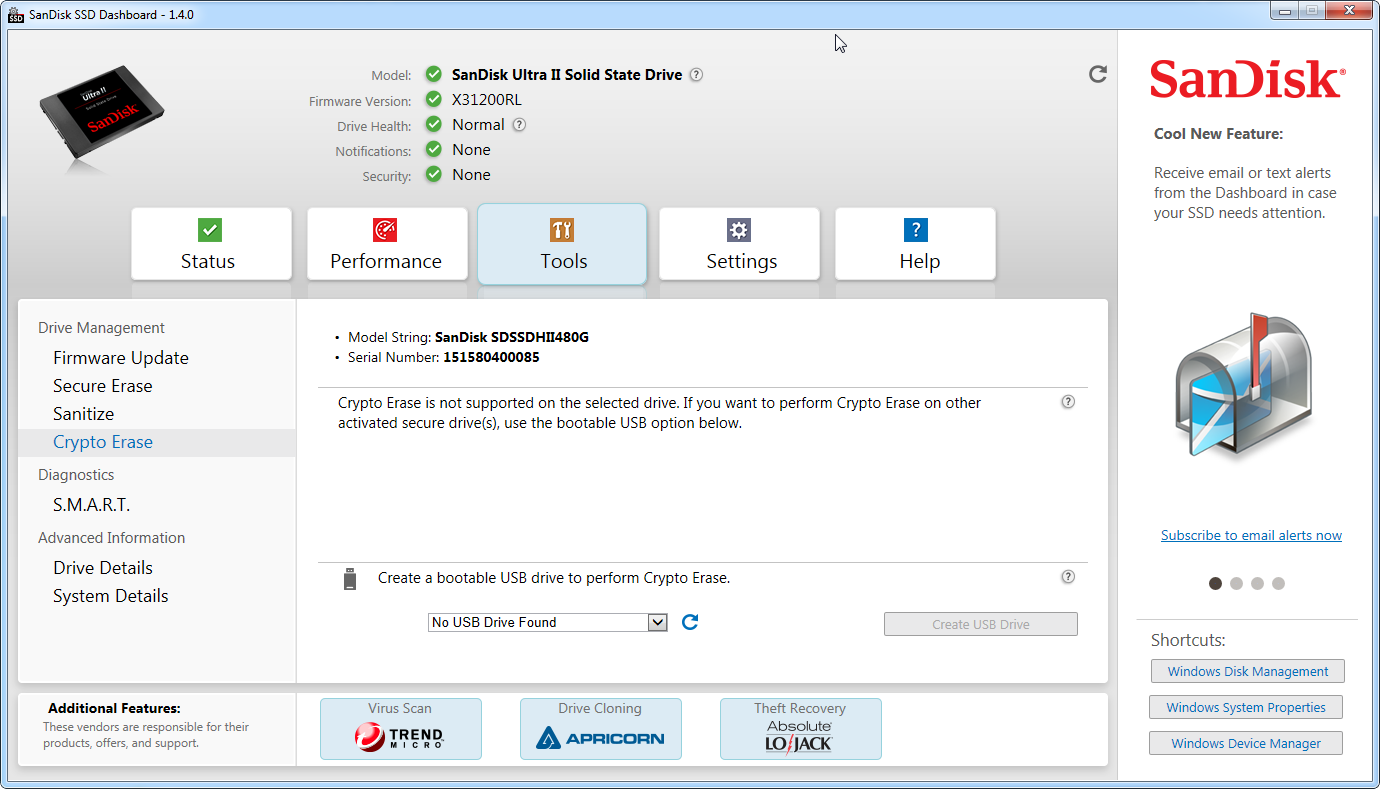The image size is (1380, 789).
Task: Click the Advanced Information section heading
Action: click(112, 538)
